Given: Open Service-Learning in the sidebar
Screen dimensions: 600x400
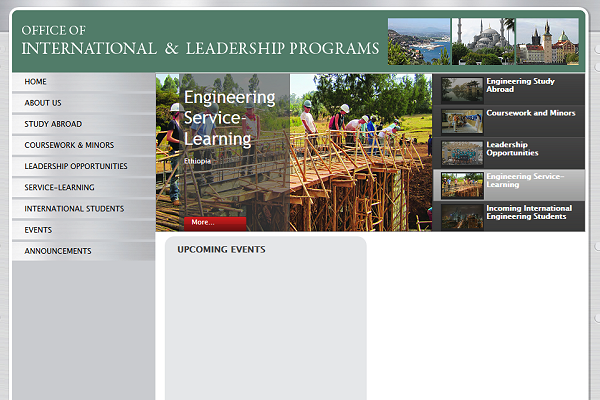Looking at the screenshot, I should 83,187.
